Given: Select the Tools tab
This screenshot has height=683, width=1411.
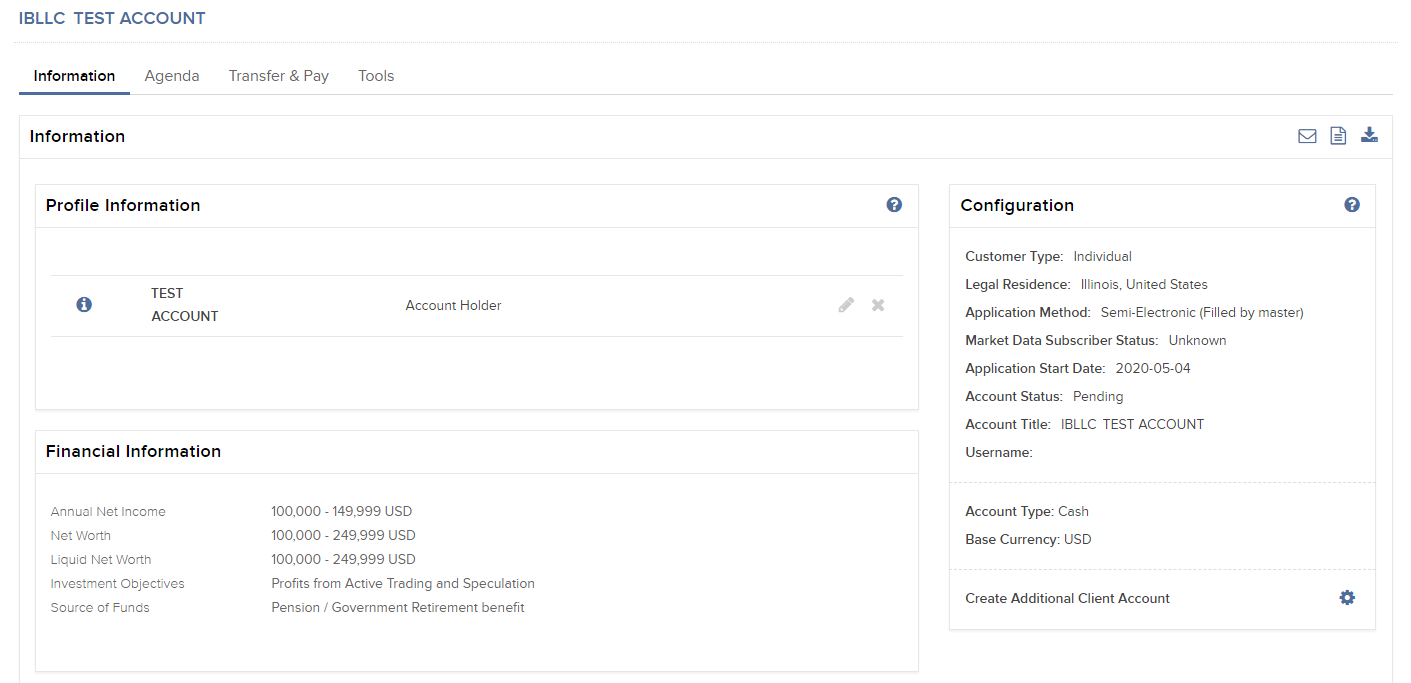Looking at the screenshot, I should tap(375, 75).
